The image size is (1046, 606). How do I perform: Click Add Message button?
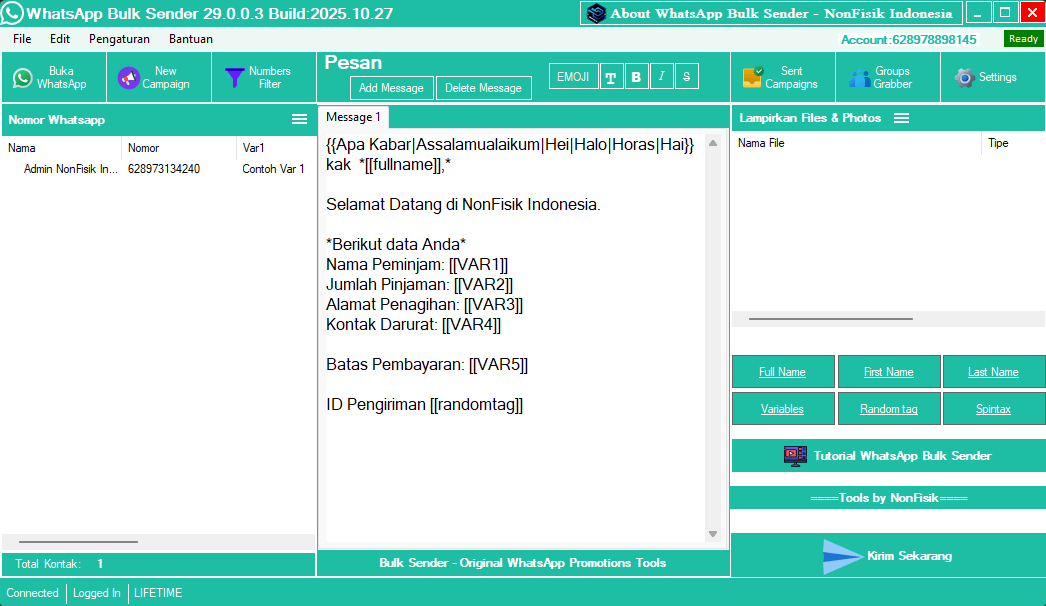pyautogui.click(x=391, y=88)
